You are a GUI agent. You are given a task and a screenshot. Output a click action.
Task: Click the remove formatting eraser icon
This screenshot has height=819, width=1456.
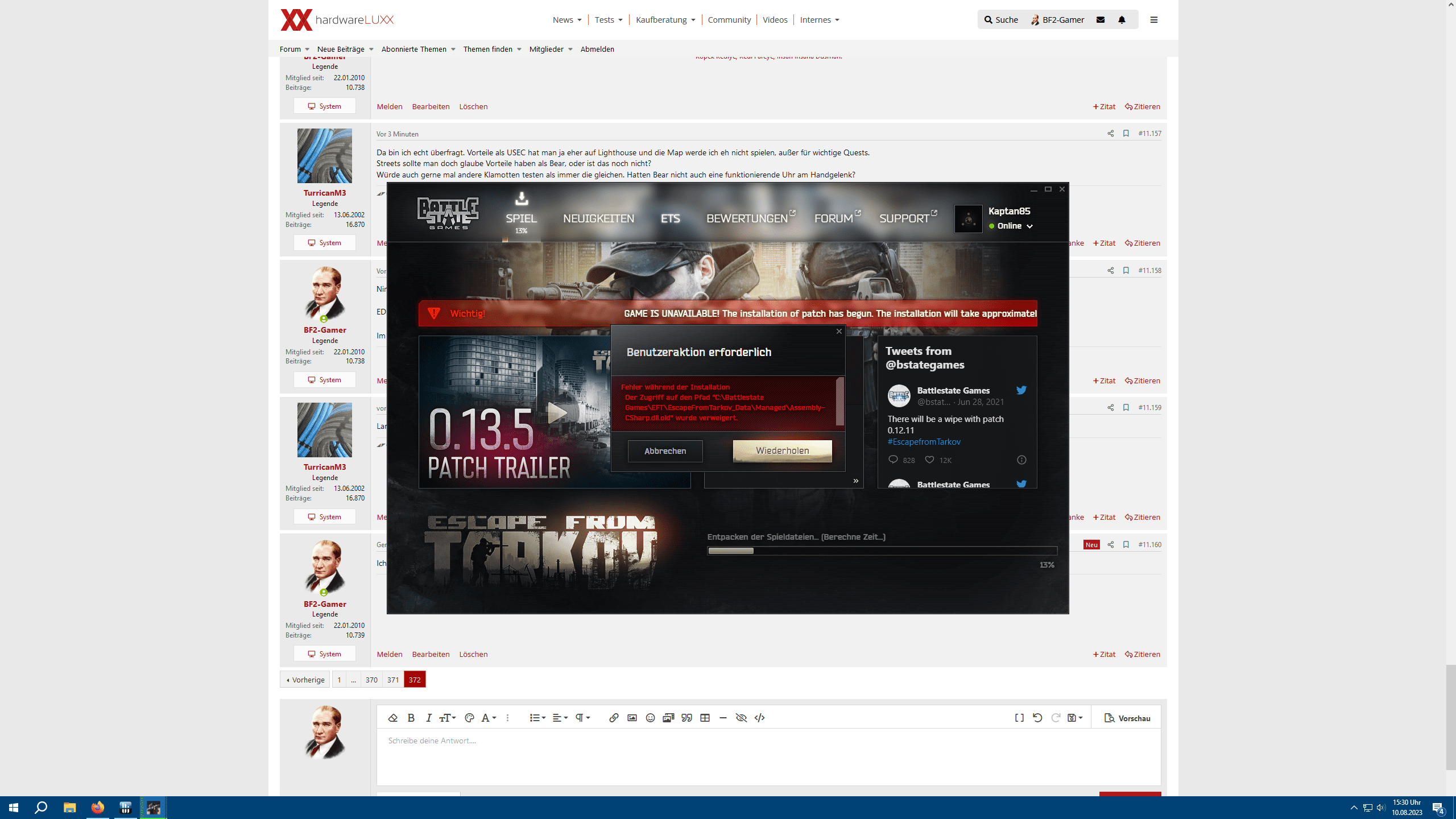click(392, 718)
